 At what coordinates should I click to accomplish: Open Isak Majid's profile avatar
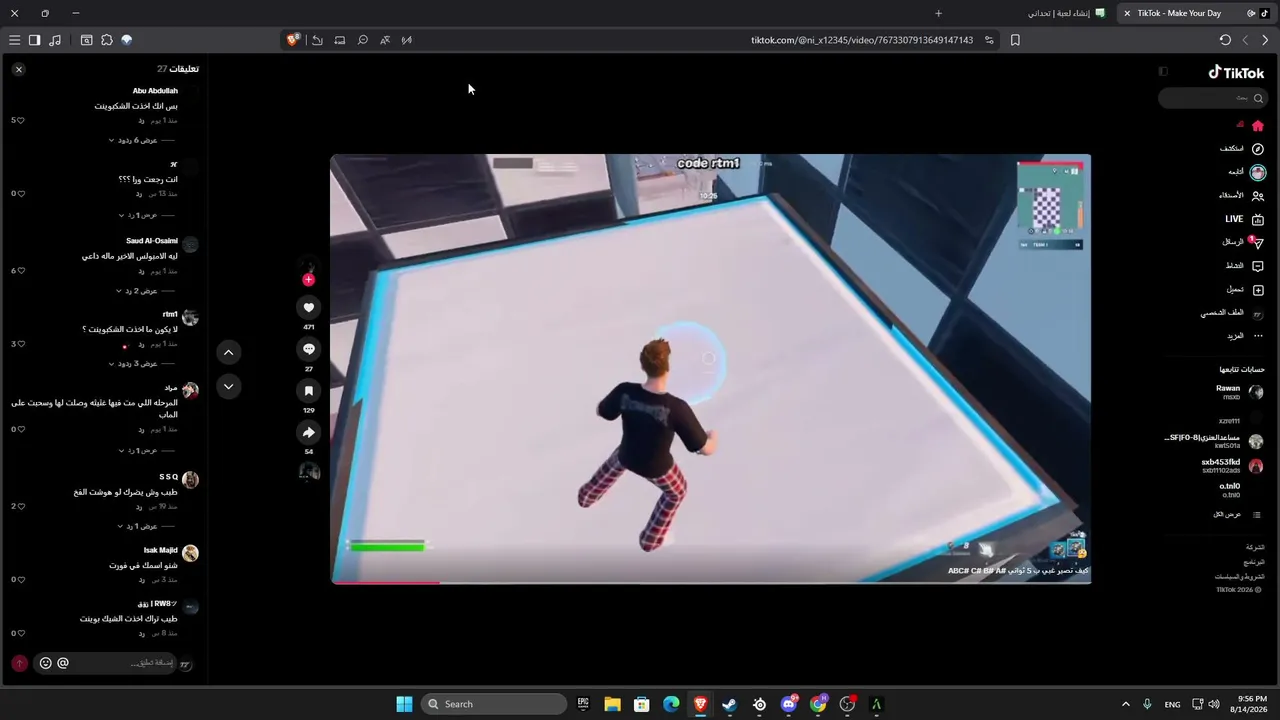[190, 553]
